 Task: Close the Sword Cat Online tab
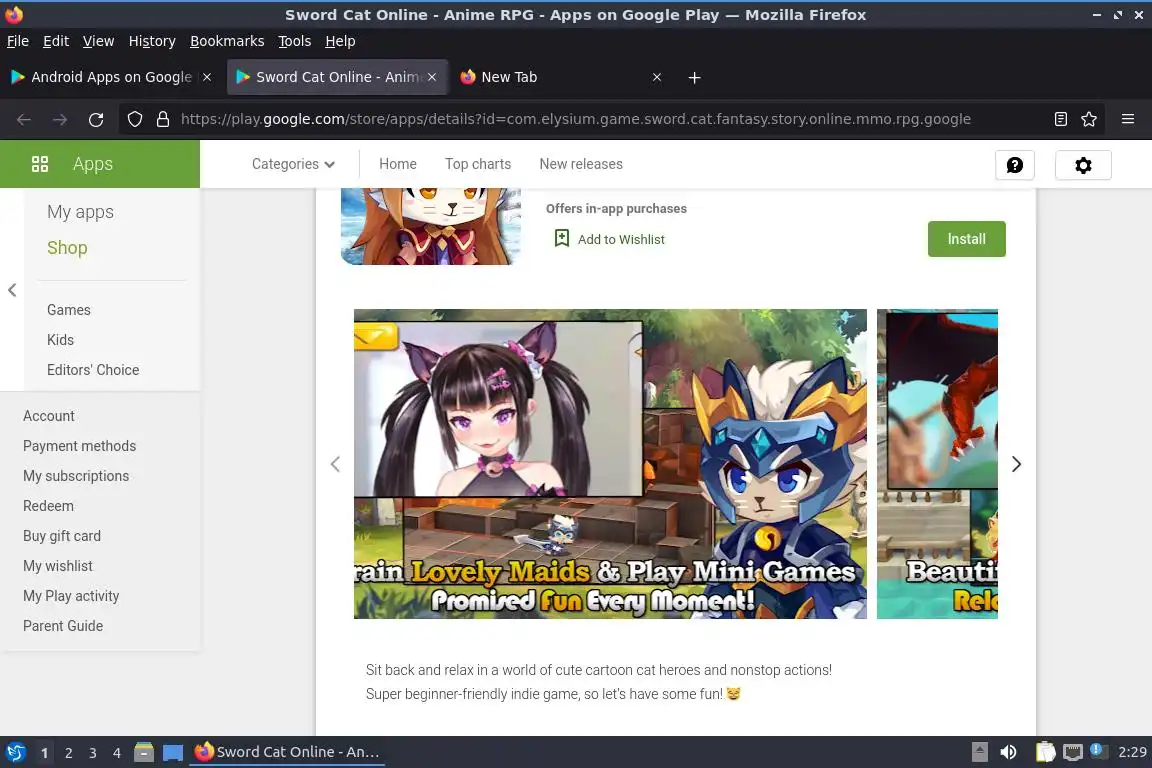[x=432, y=77]
